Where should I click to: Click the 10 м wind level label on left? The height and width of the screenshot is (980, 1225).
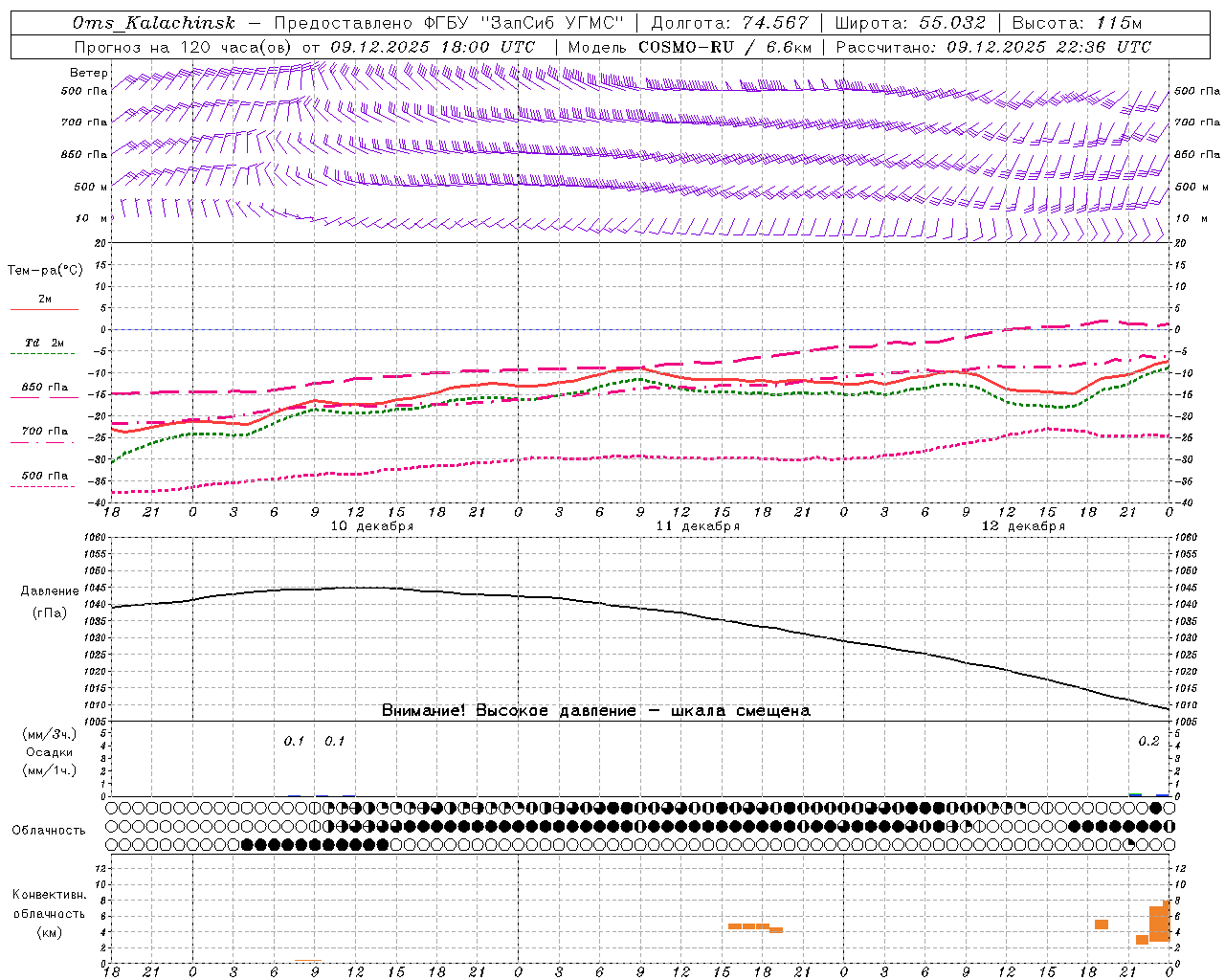pos(91,218)
